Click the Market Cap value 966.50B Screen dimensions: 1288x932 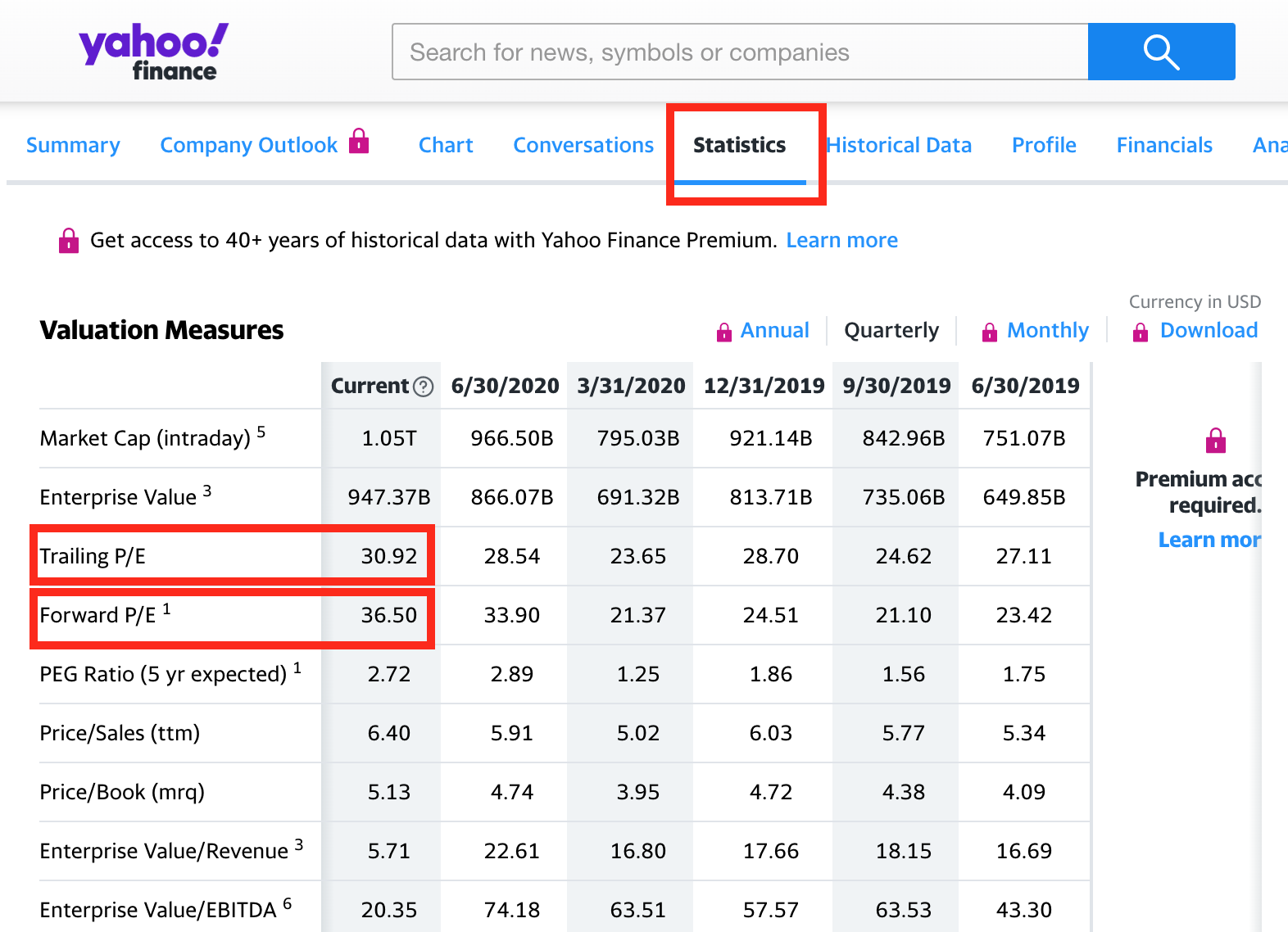(x=512, y=438)
